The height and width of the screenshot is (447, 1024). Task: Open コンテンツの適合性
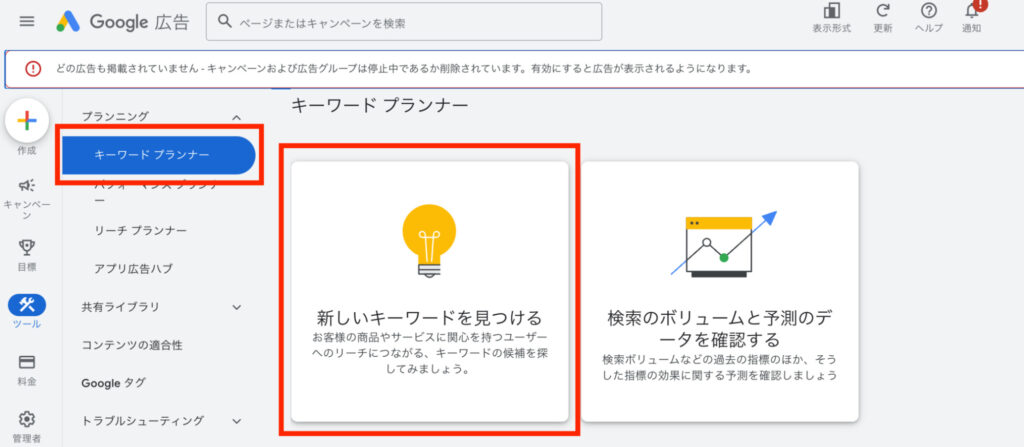coord(132,345)
